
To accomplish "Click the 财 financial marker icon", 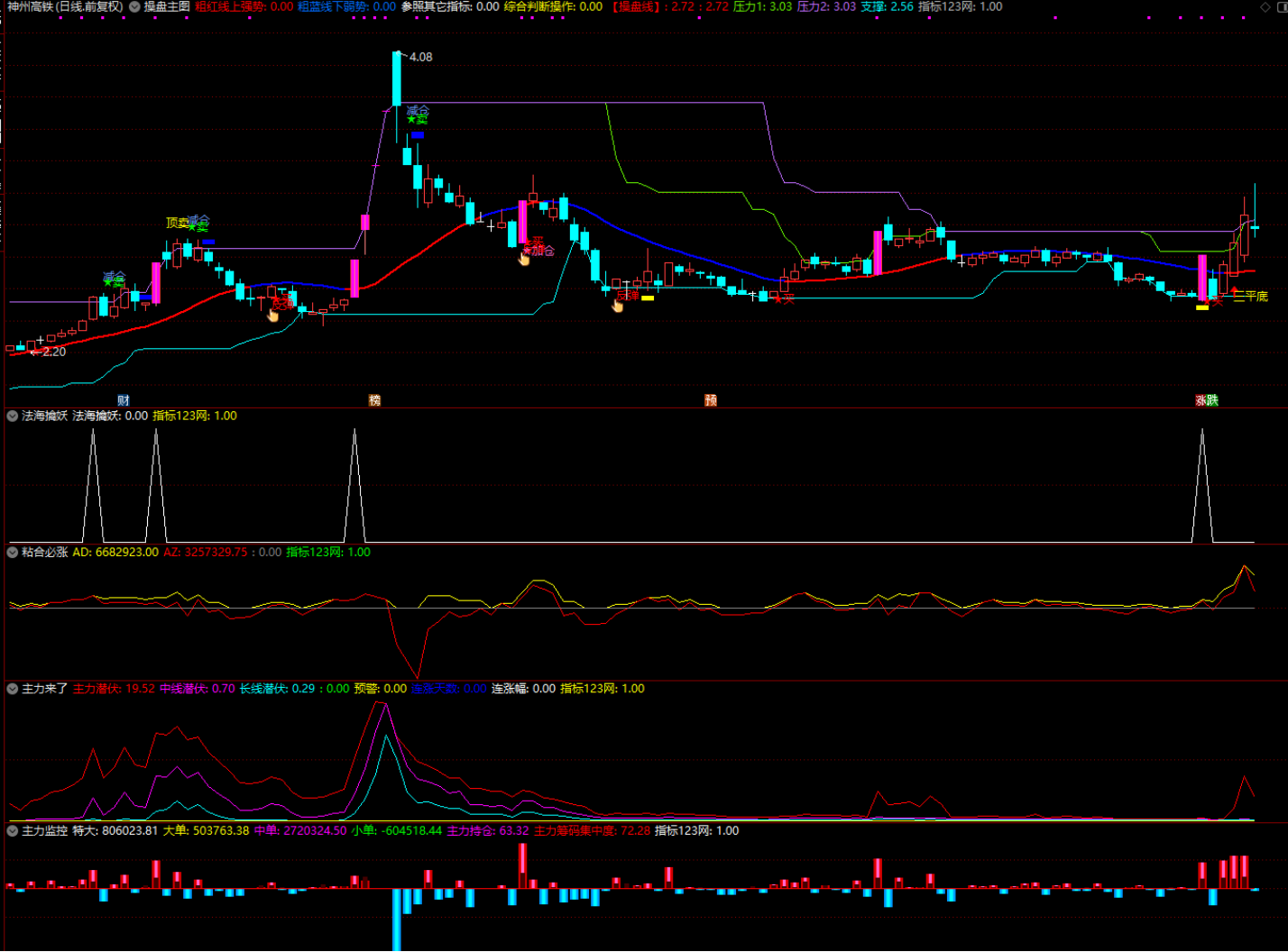I will (x=124, y=400).
